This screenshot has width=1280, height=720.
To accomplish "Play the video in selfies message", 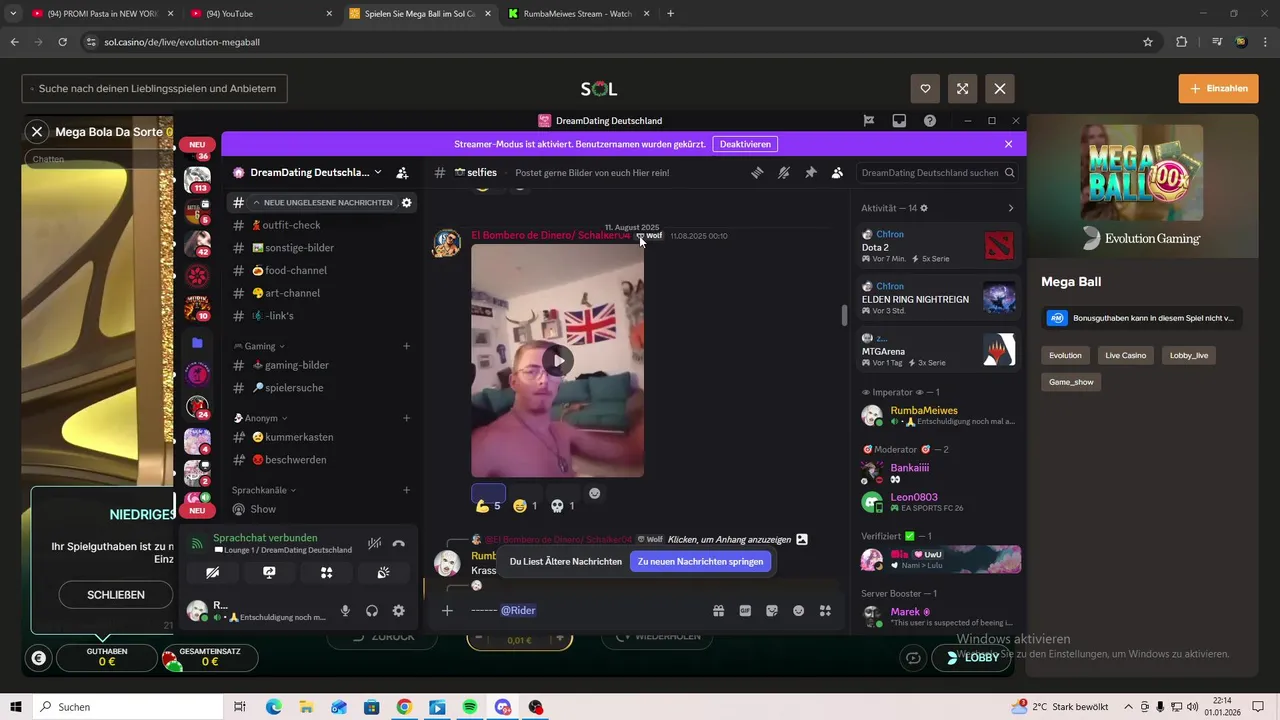I will pos(558,361).
